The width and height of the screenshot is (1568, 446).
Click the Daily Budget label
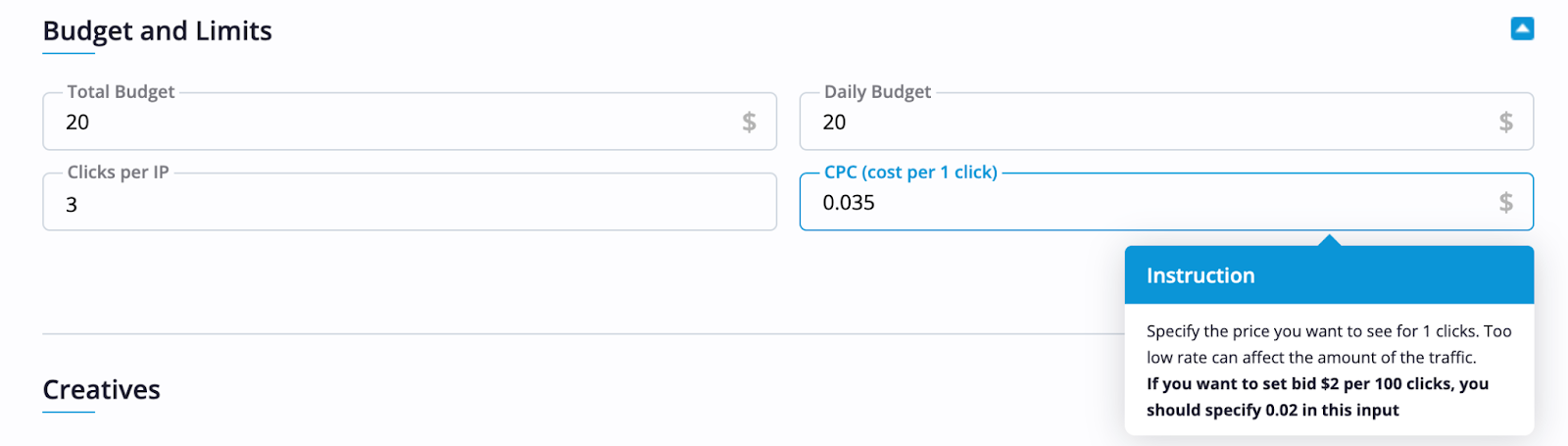click(x=877, y=91)
